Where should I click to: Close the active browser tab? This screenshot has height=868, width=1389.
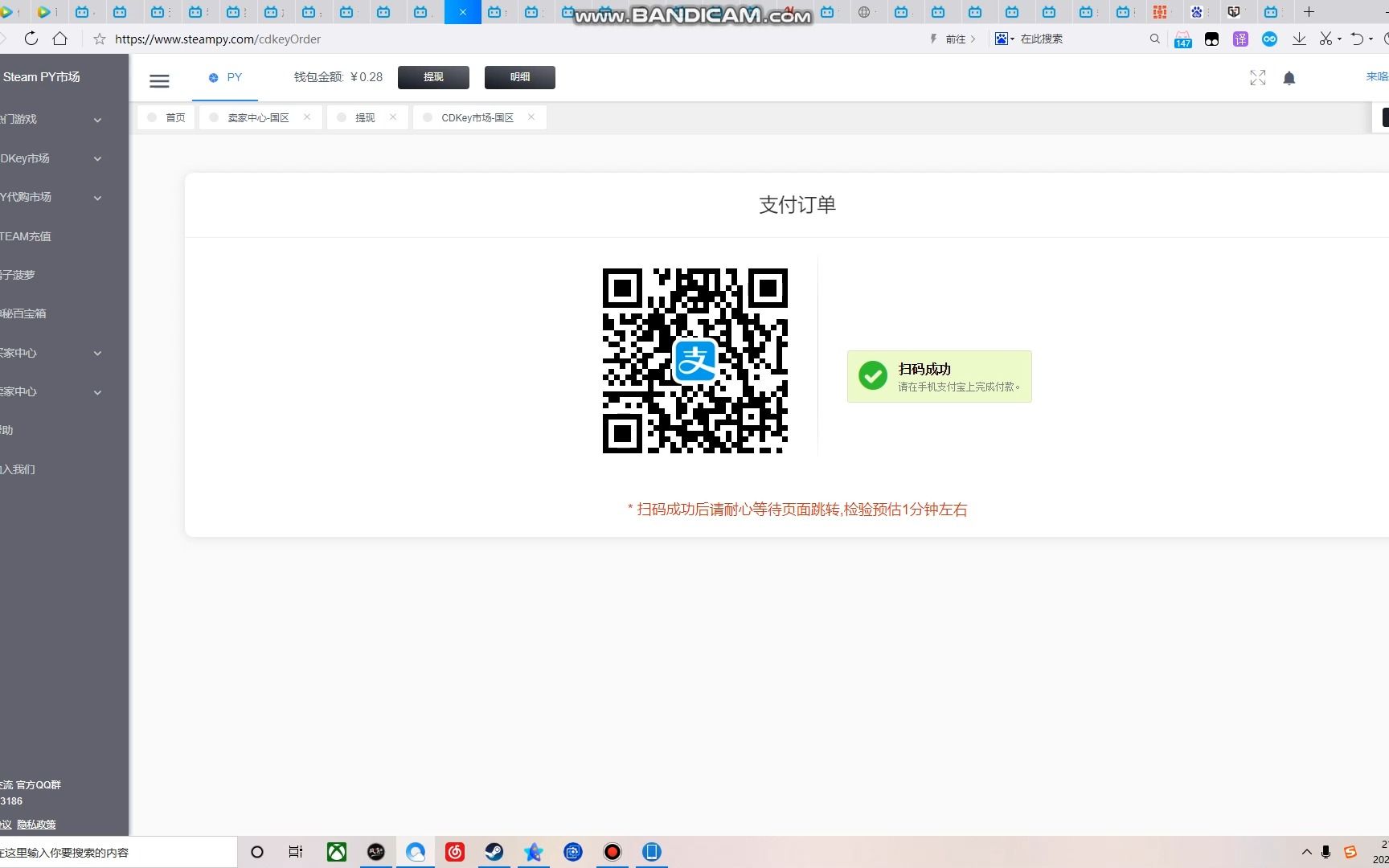(463, 12)
